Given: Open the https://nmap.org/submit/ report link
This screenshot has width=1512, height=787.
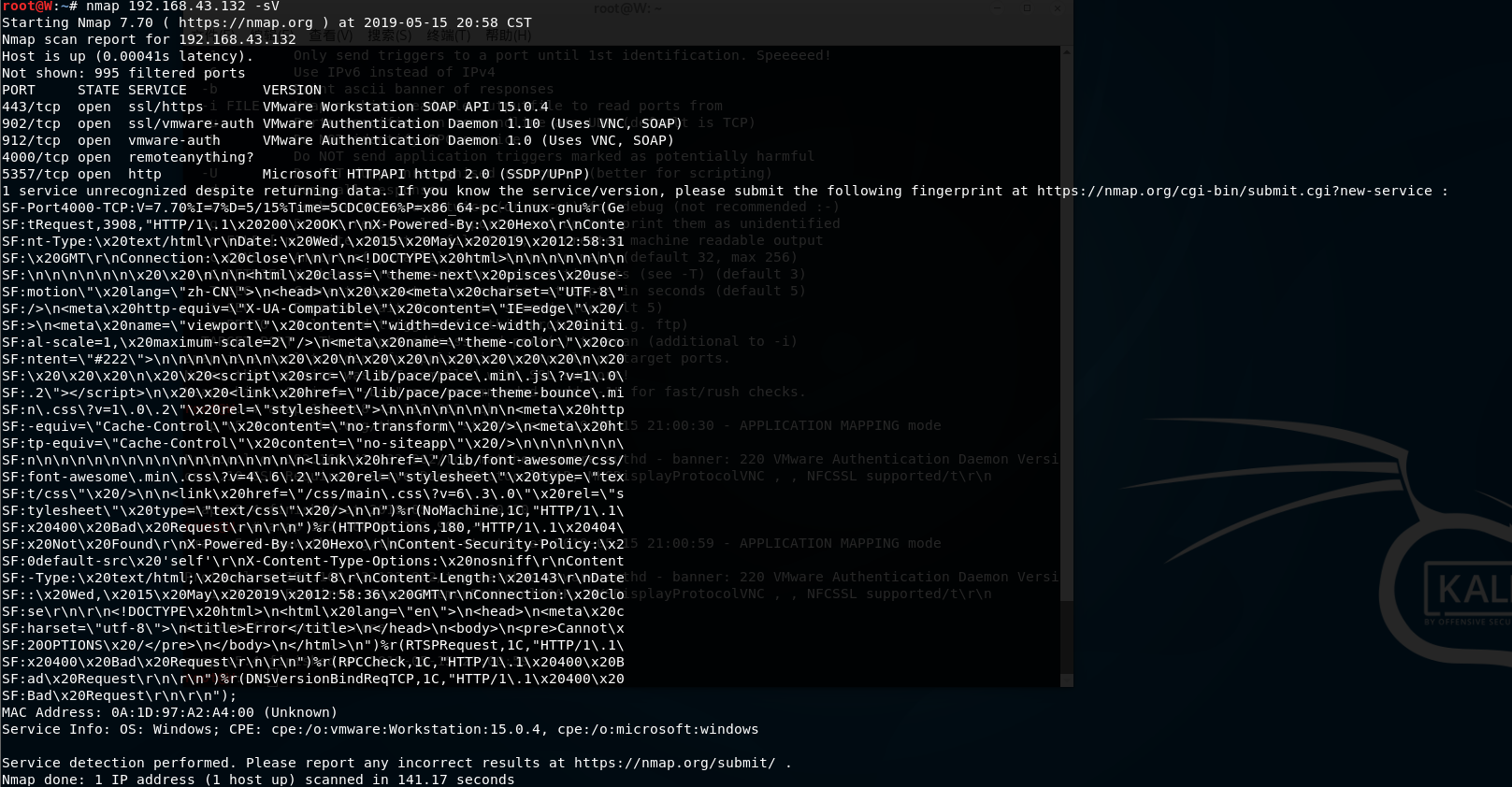Looking at the screenshot, I should coord(674,763).
